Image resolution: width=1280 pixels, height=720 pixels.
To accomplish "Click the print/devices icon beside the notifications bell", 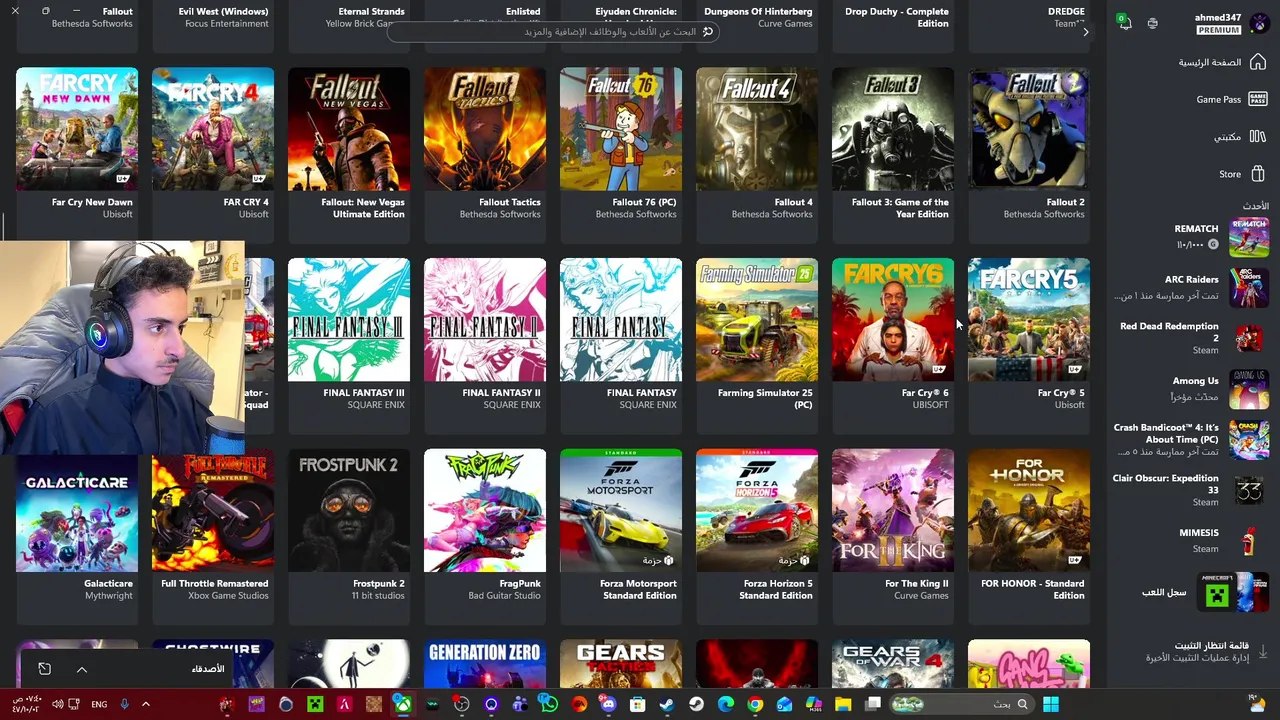I will [1152, 23].
